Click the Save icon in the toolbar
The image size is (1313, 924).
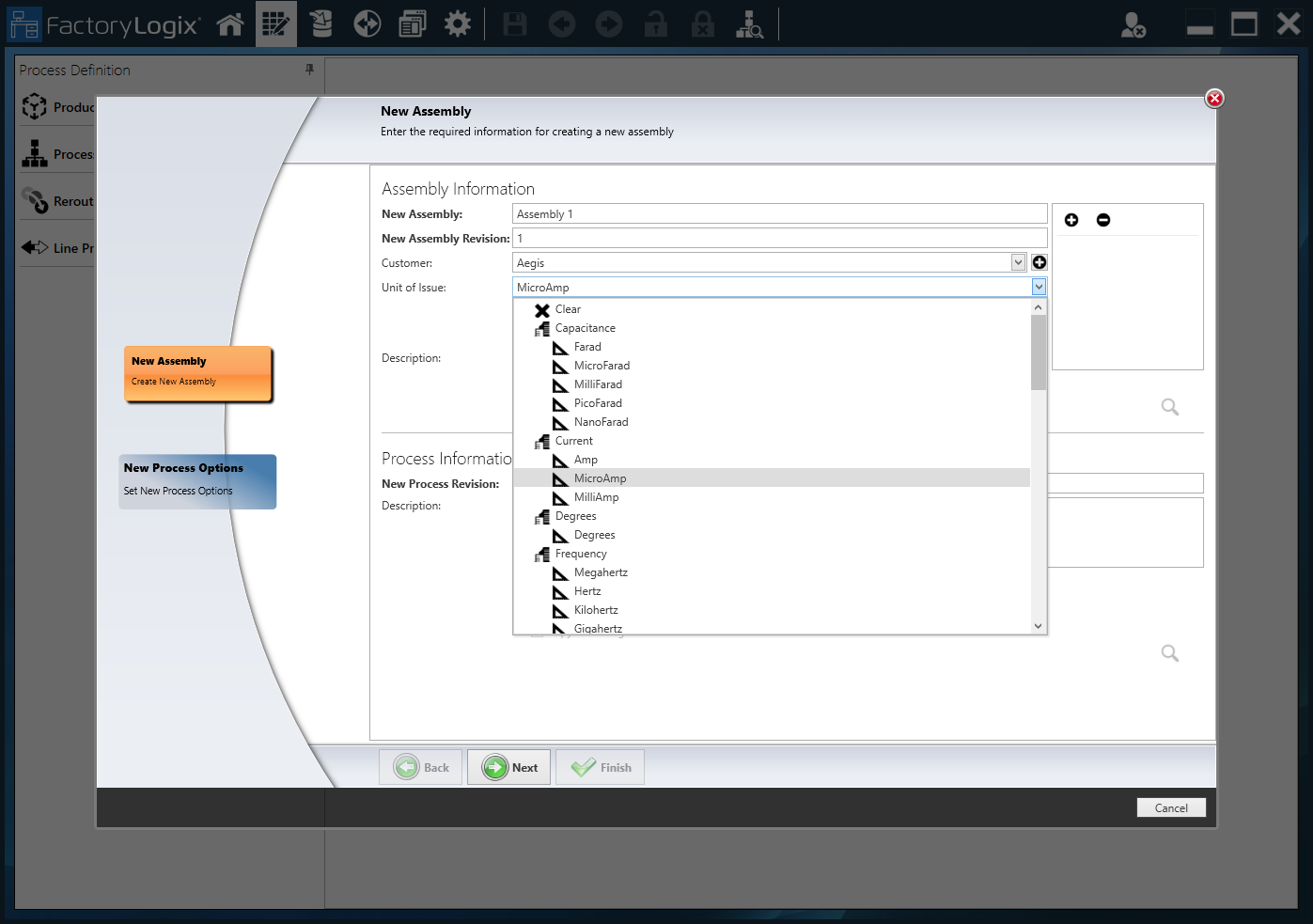[514, 23]
